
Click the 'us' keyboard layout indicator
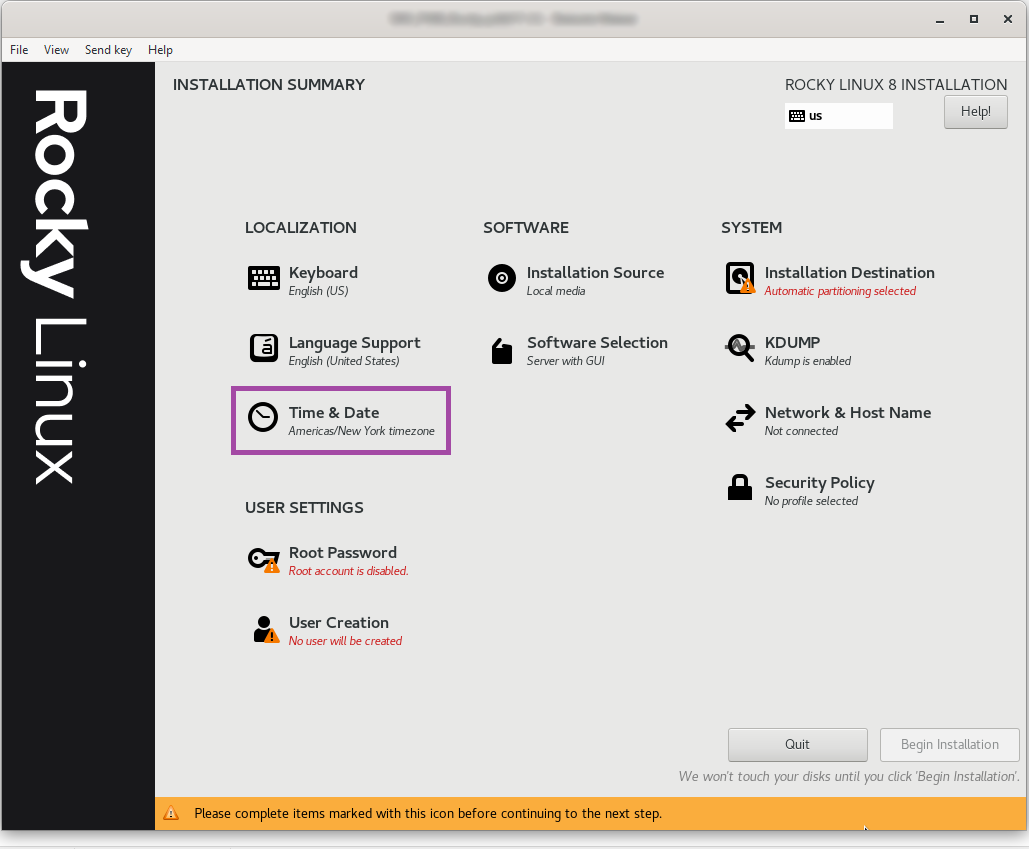[x=839, y=116]
